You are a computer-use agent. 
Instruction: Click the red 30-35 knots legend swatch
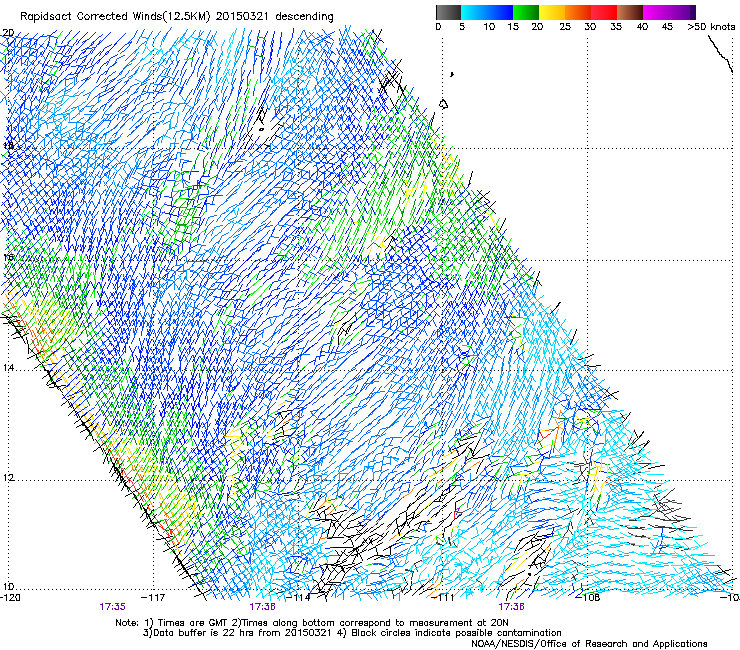tap(604, 12)
